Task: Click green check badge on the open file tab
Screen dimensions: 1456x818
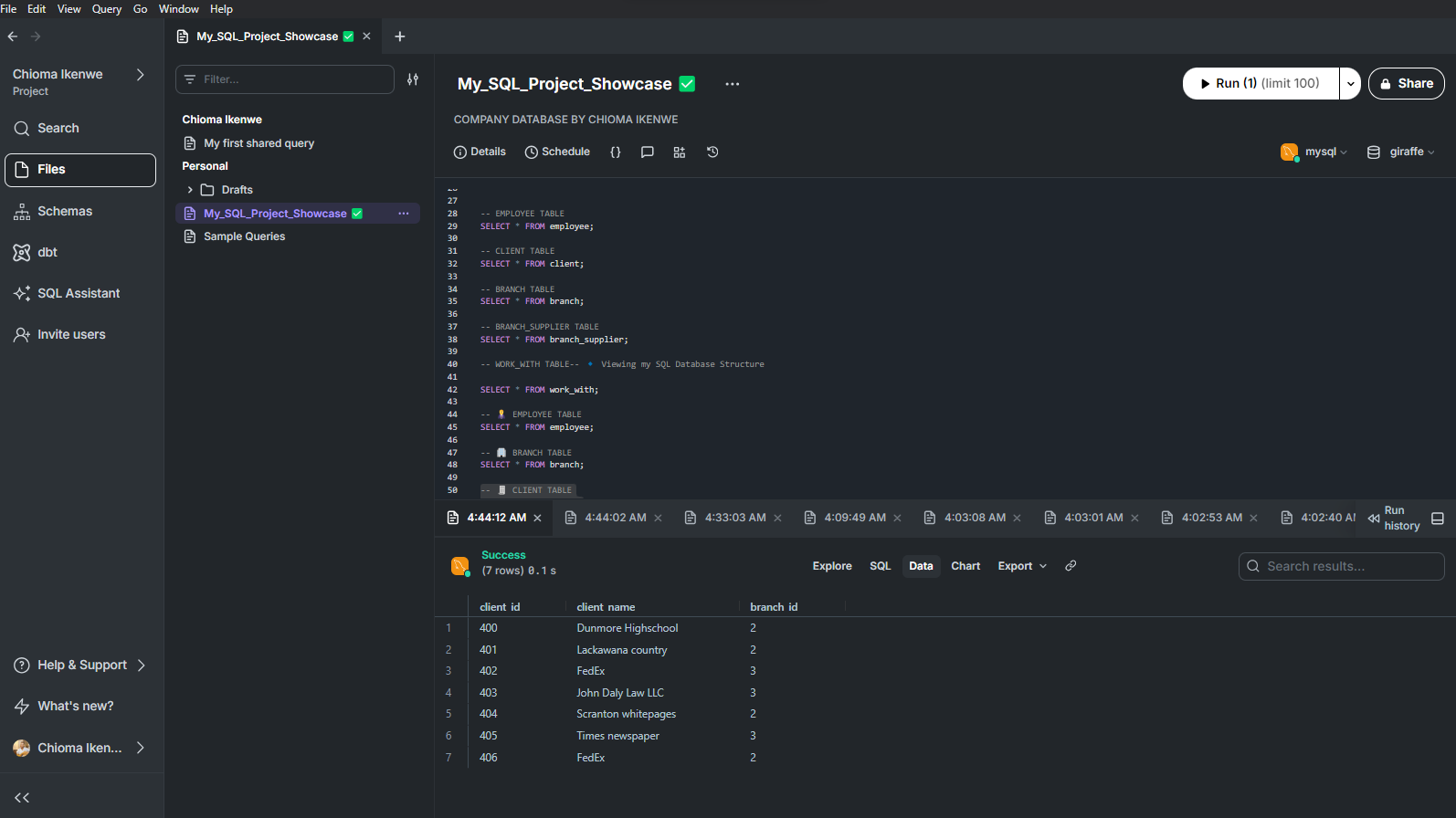Action: 348,37
